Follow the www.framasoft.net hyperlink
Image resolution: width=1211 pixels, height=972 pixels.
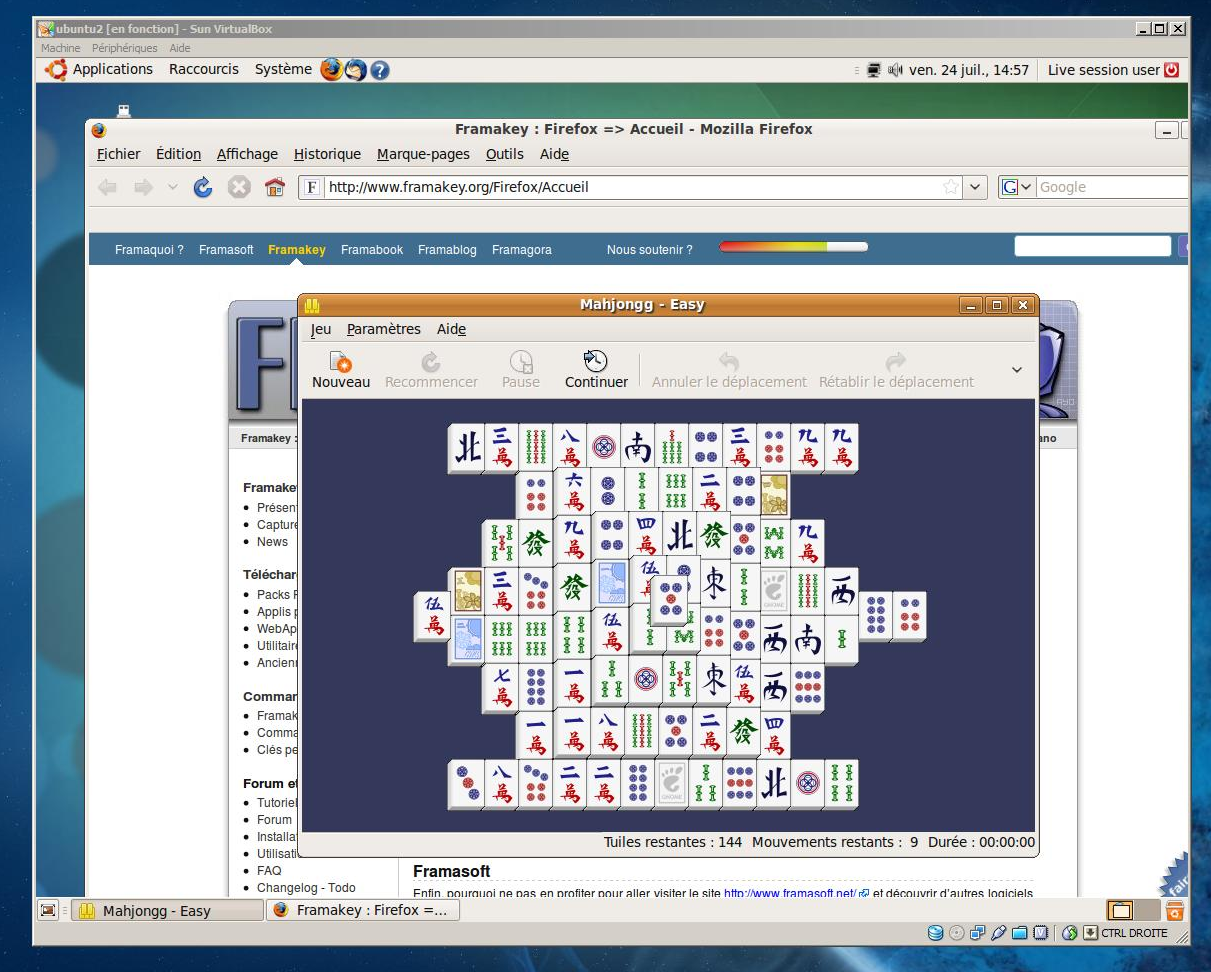790,894
